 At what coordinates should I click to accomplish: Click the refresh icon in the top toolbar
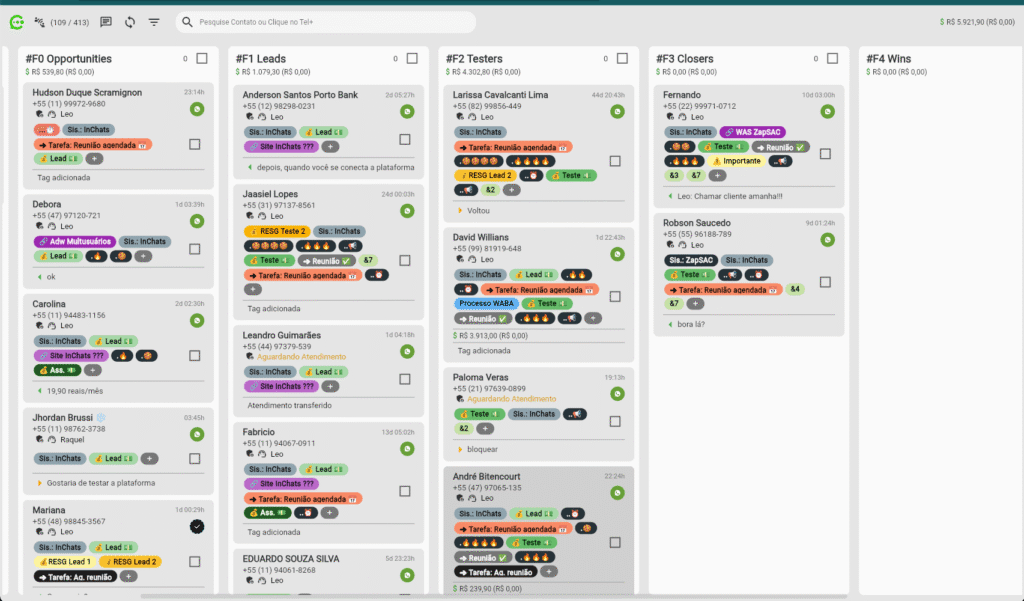tap(130, 21)
